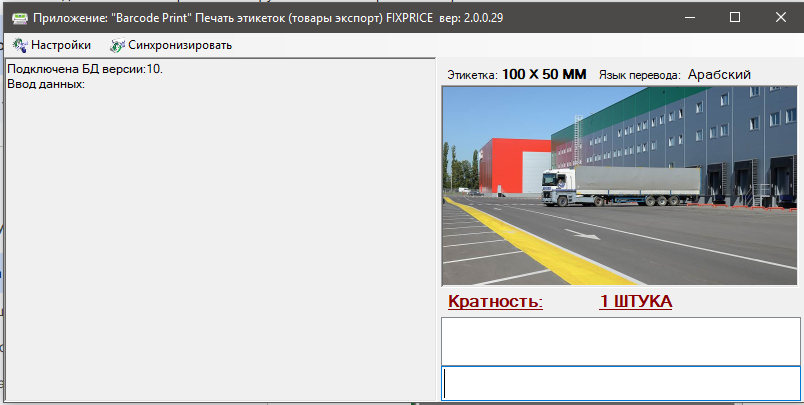This screenshot has height=405, width=804.
Task: Maximize the Barcode Print window
Action: (735, 17)
